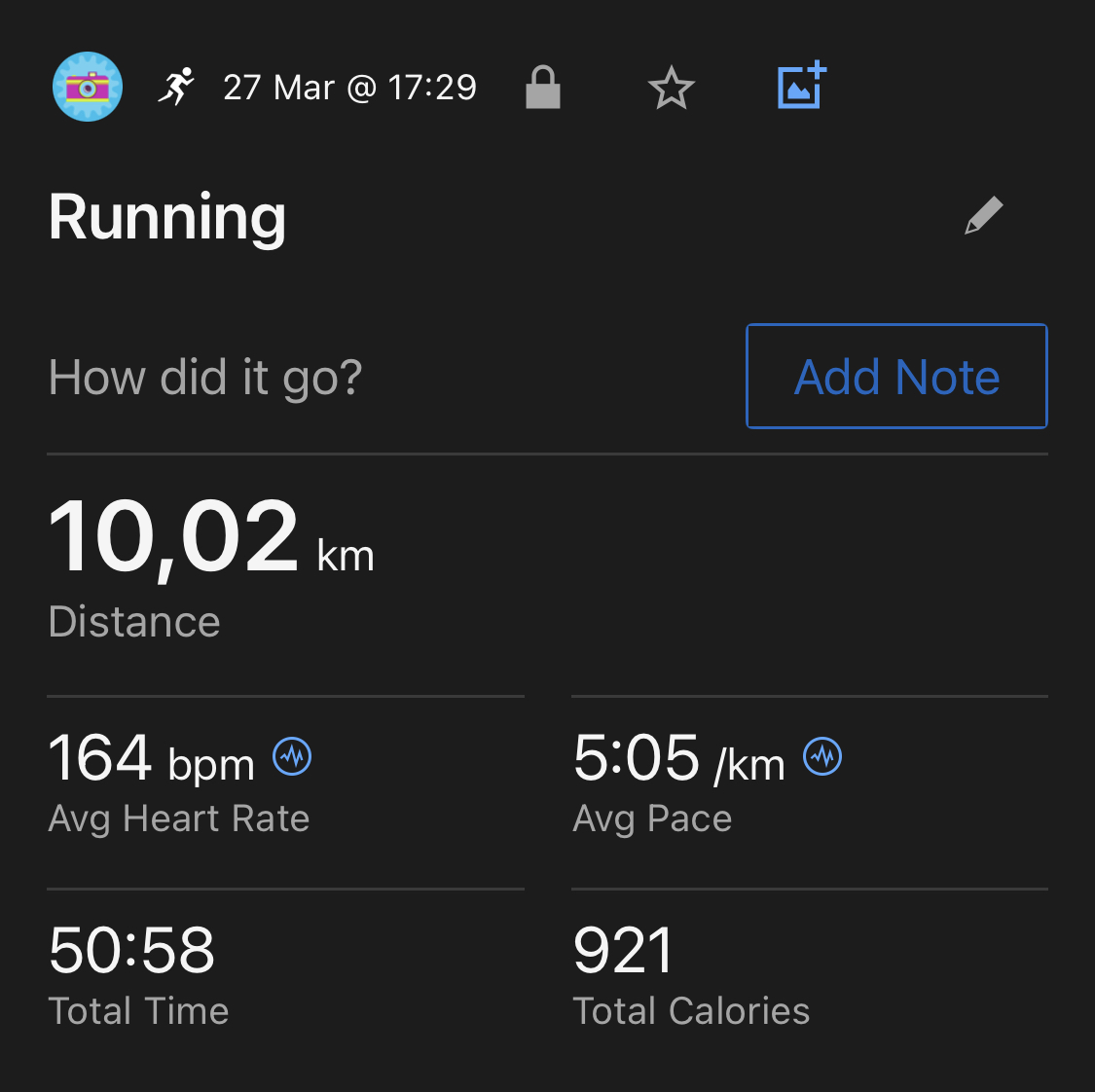Toggle the privacy lock icon

pyautogui.click(x=542, y=88)
